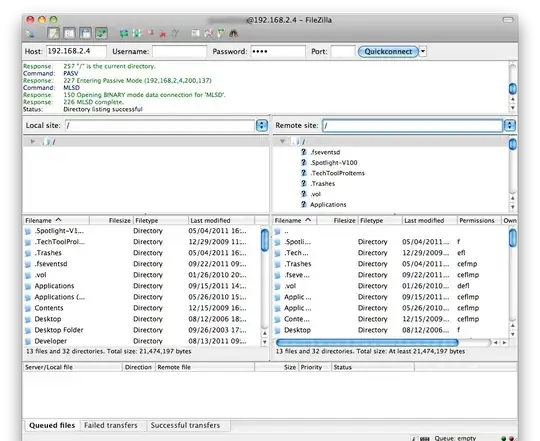This screenshot has width=540, height=441.
Task: Switch to Queued files tab
Action: pos(52,426)
